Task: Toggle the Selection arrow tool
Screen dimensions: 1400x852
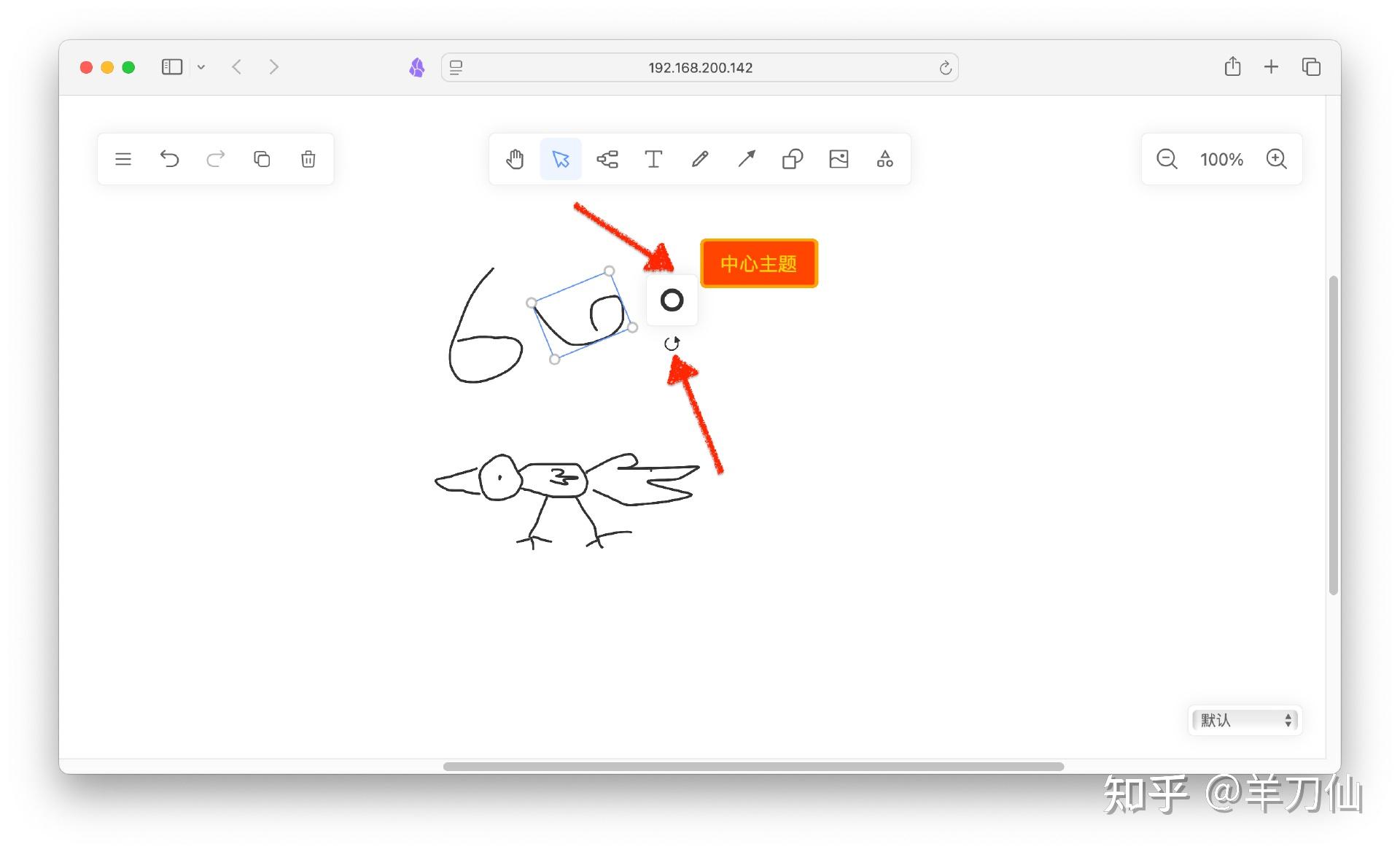Action: [x=561, y=159]
